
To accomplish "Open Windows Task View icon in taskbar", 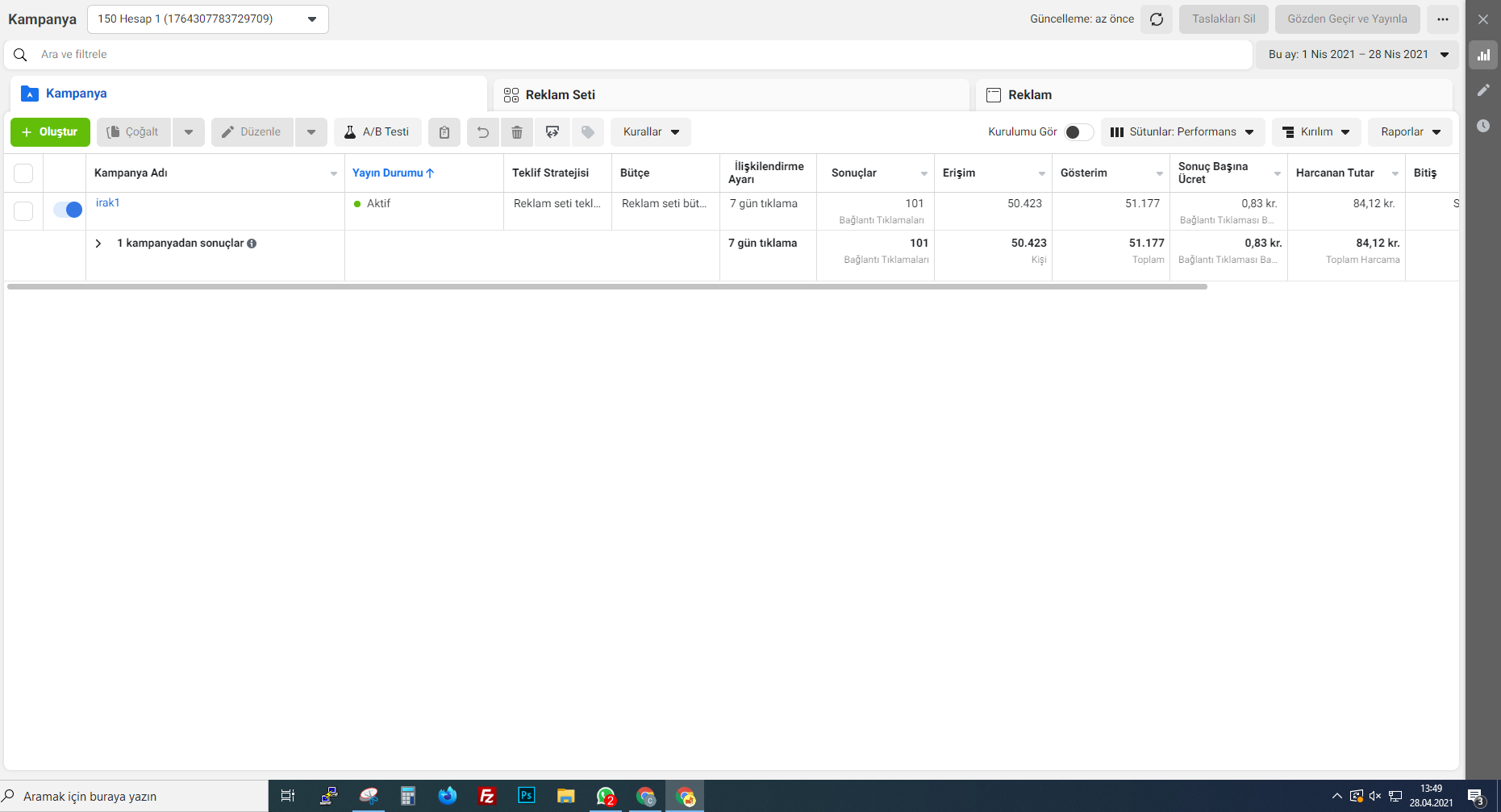I will (x=288, y=796).
